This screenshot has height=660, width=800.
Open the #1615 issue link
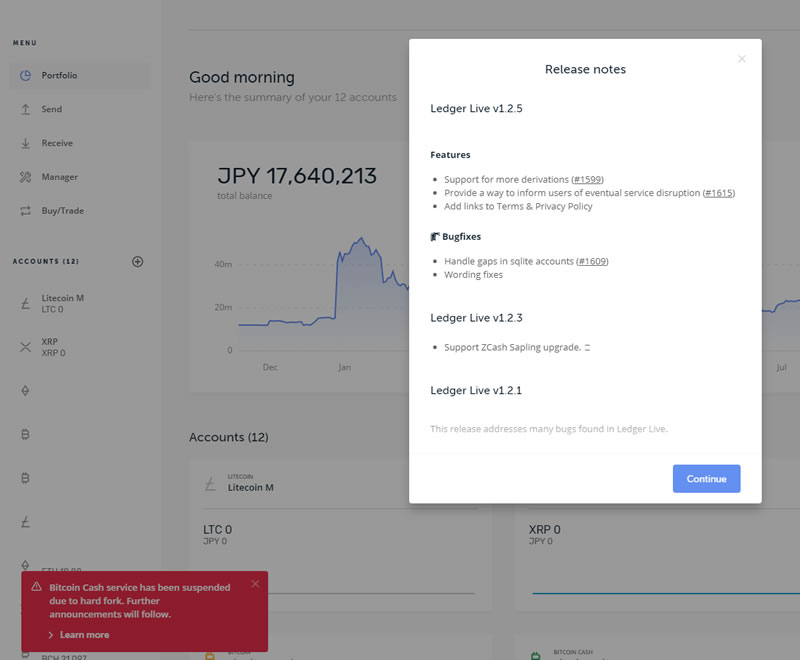coord(719,193)
